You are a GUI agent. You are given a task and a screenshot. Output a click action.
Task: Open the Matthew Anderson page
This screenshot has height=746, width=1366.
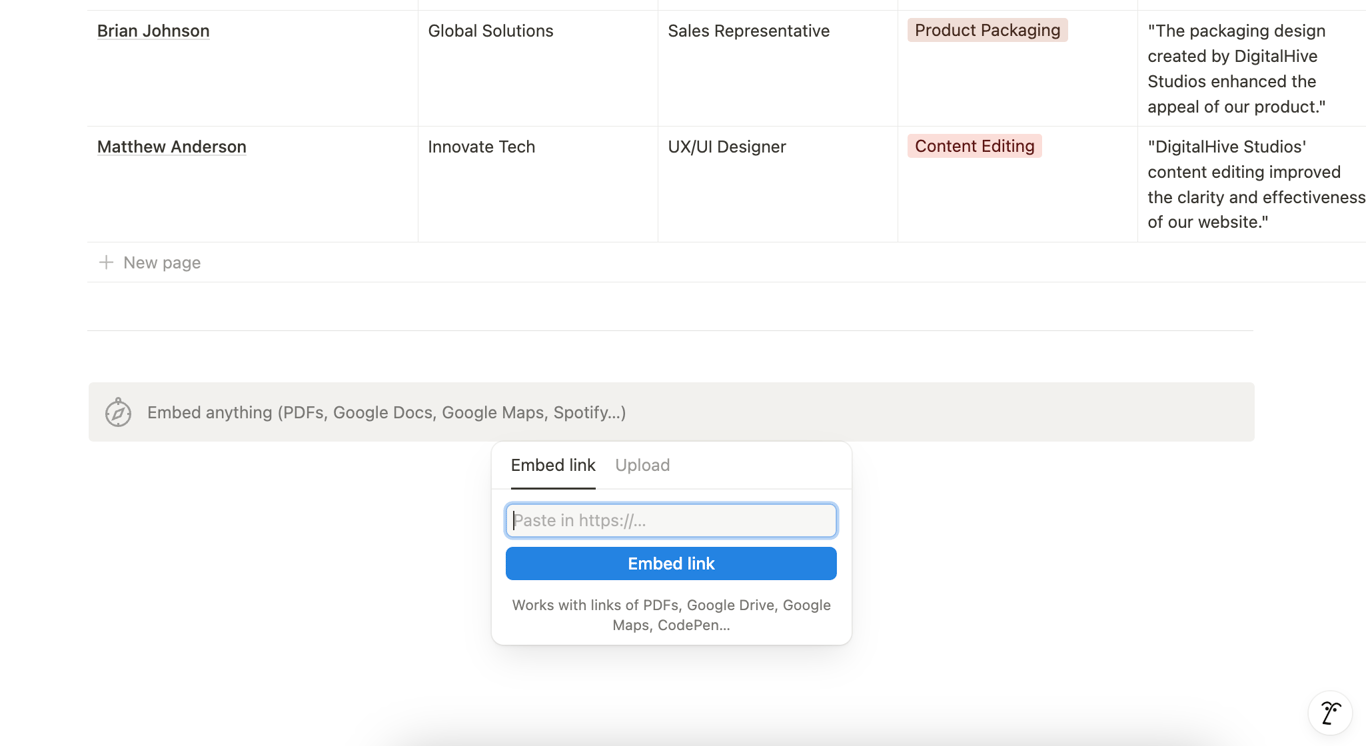[171, 147]
